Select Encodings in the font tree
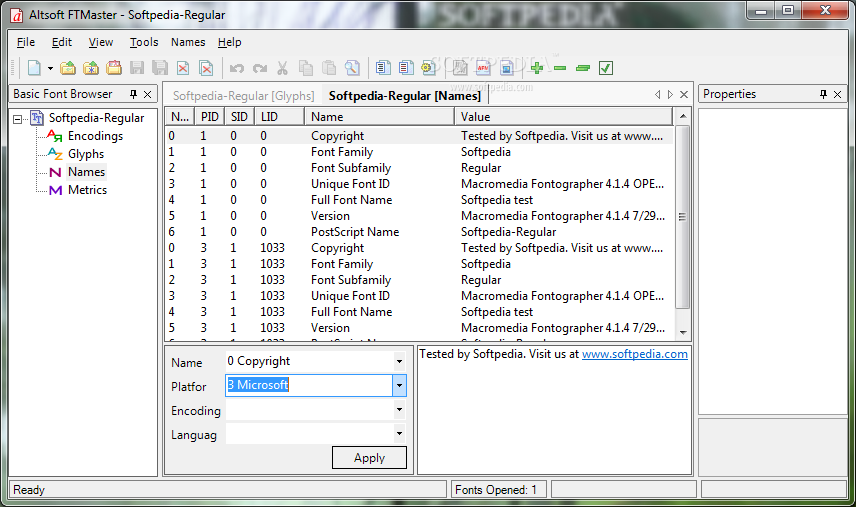Image resolution: width=856 pixels, height=507 pixels. tap(95, 136)
